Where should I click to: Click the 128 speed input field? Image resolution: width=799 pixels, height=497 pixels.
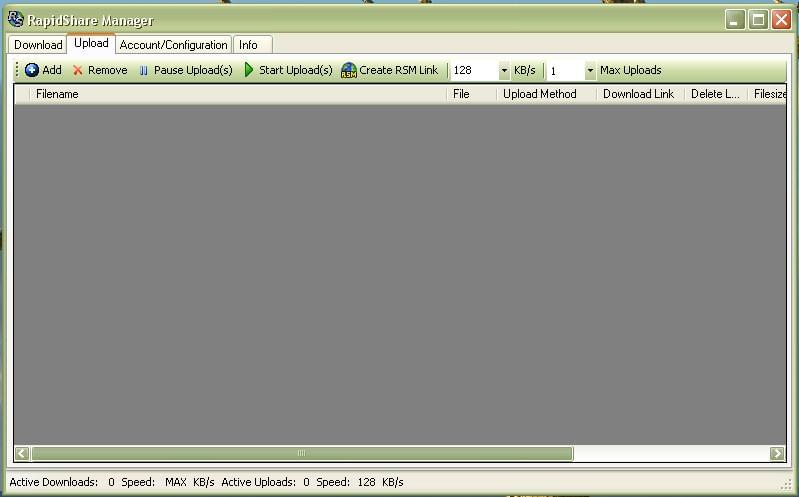(474, 70)
